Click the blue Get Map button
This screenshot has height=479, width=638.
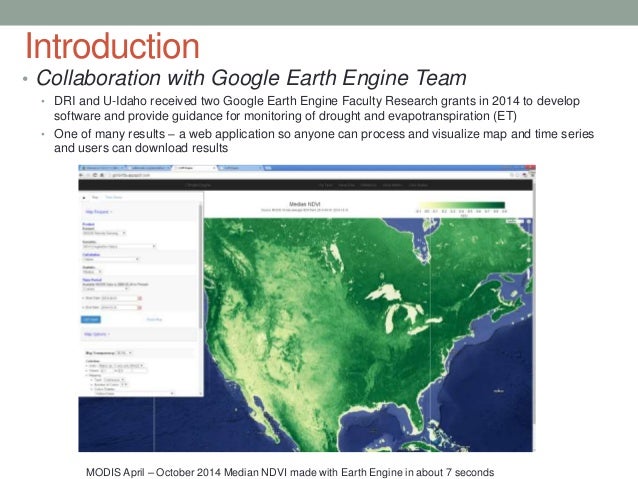coord(91,319)
